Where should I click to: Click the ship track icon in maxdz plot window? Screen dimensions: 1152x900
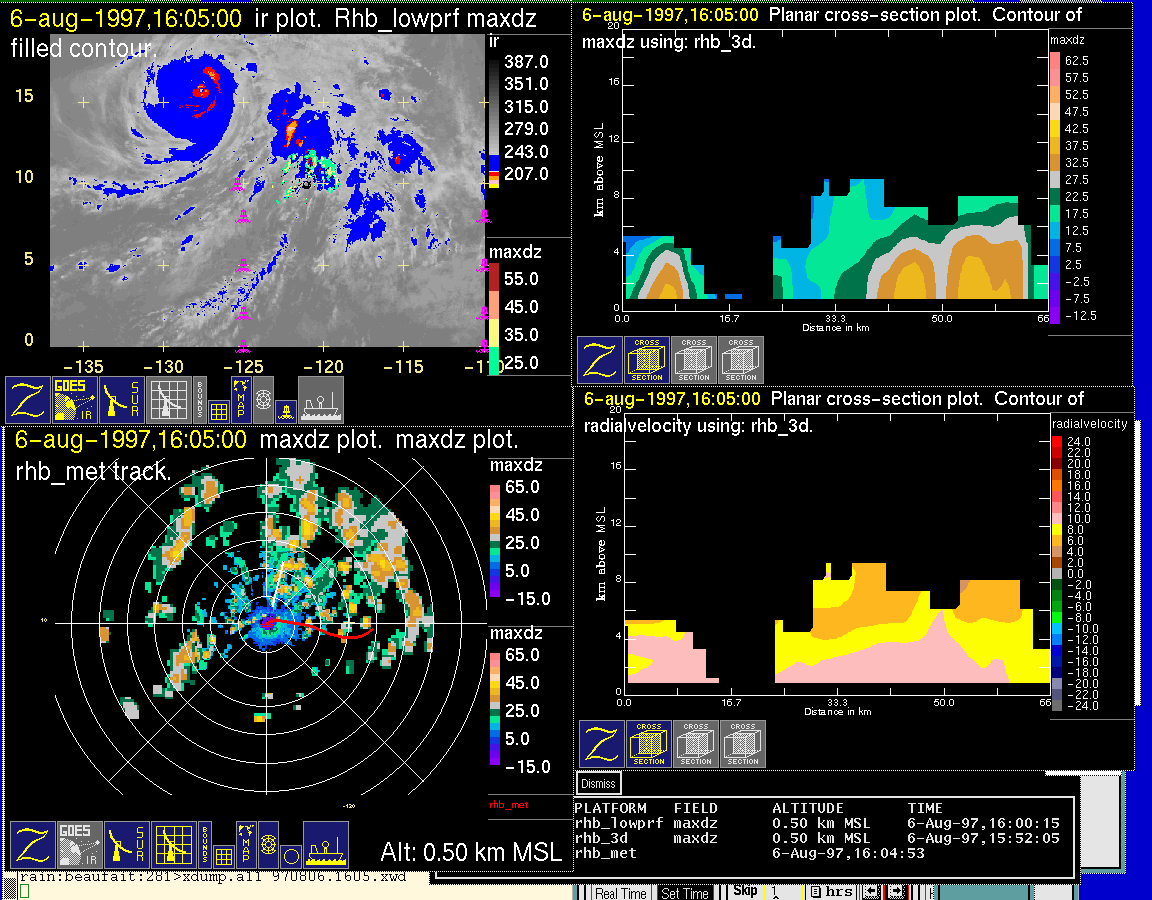[x=326, y=844]
